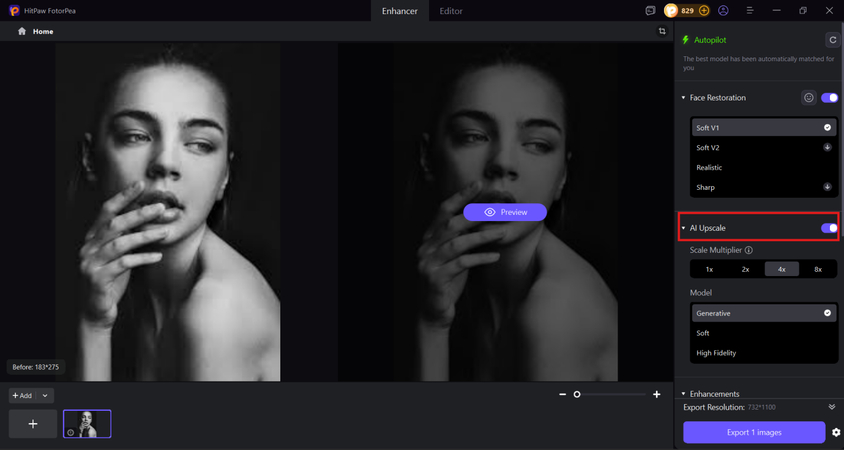The image size is (844, 450).
Task: Click the Model label text
Action: 701,293
